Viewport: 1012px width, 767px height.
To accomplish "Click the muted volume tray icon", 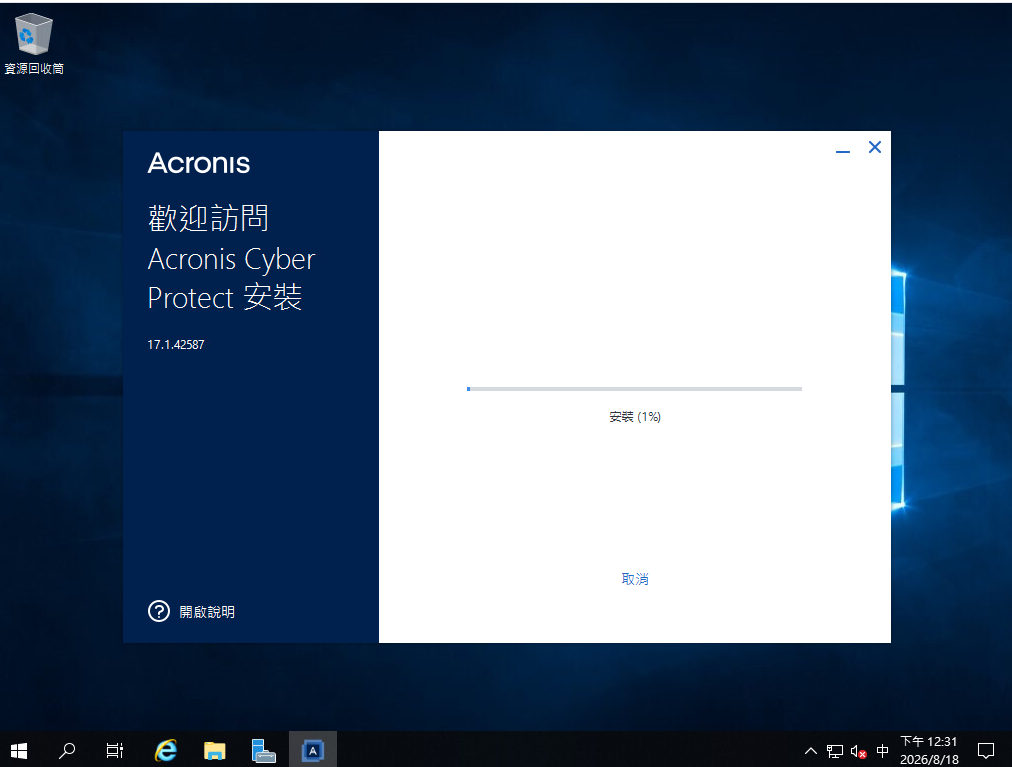I will pos(858,751).
